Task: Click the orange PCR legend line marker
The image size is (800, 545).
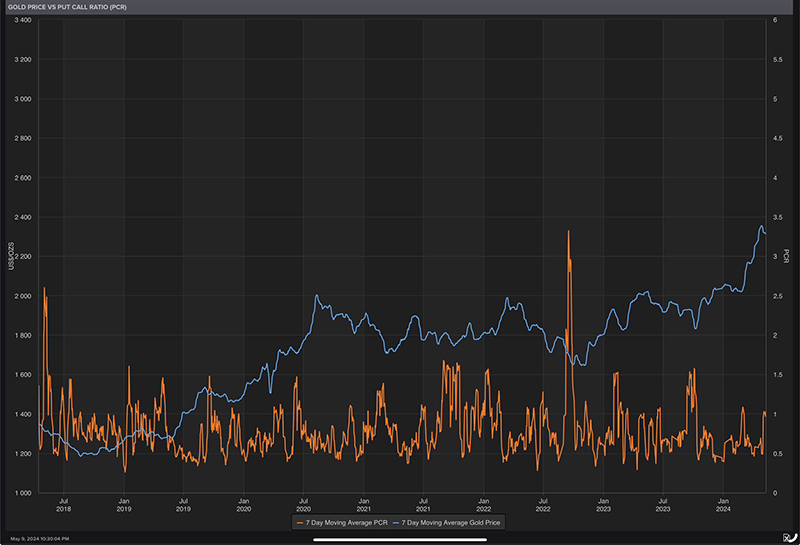Action: coord(299,523)
